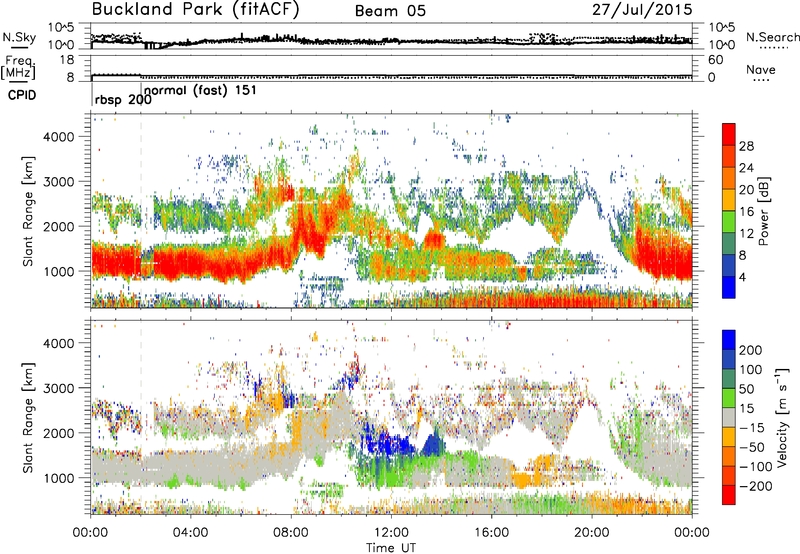Click the red top segment of Power colorbar
800x554 pixels.
(729, 135)
